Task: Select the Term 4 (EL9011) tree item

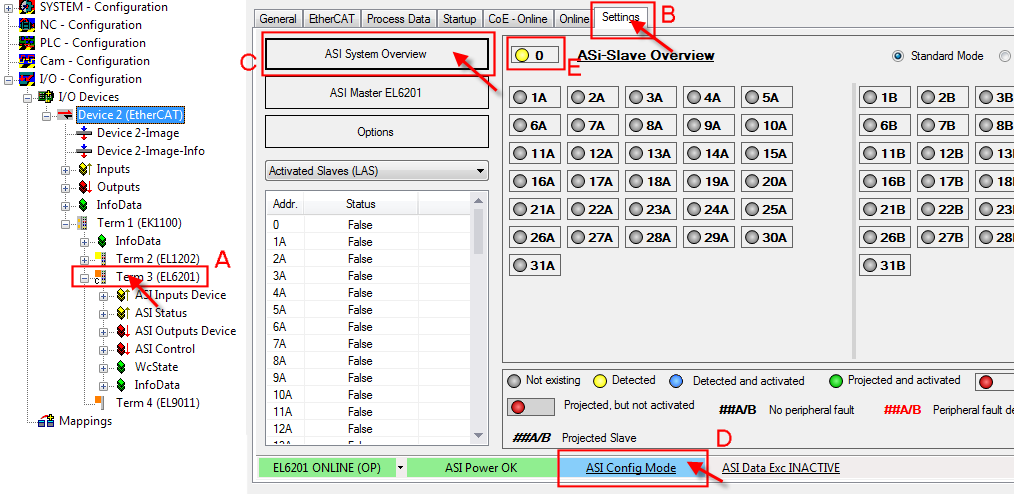Action: [157, 403]
